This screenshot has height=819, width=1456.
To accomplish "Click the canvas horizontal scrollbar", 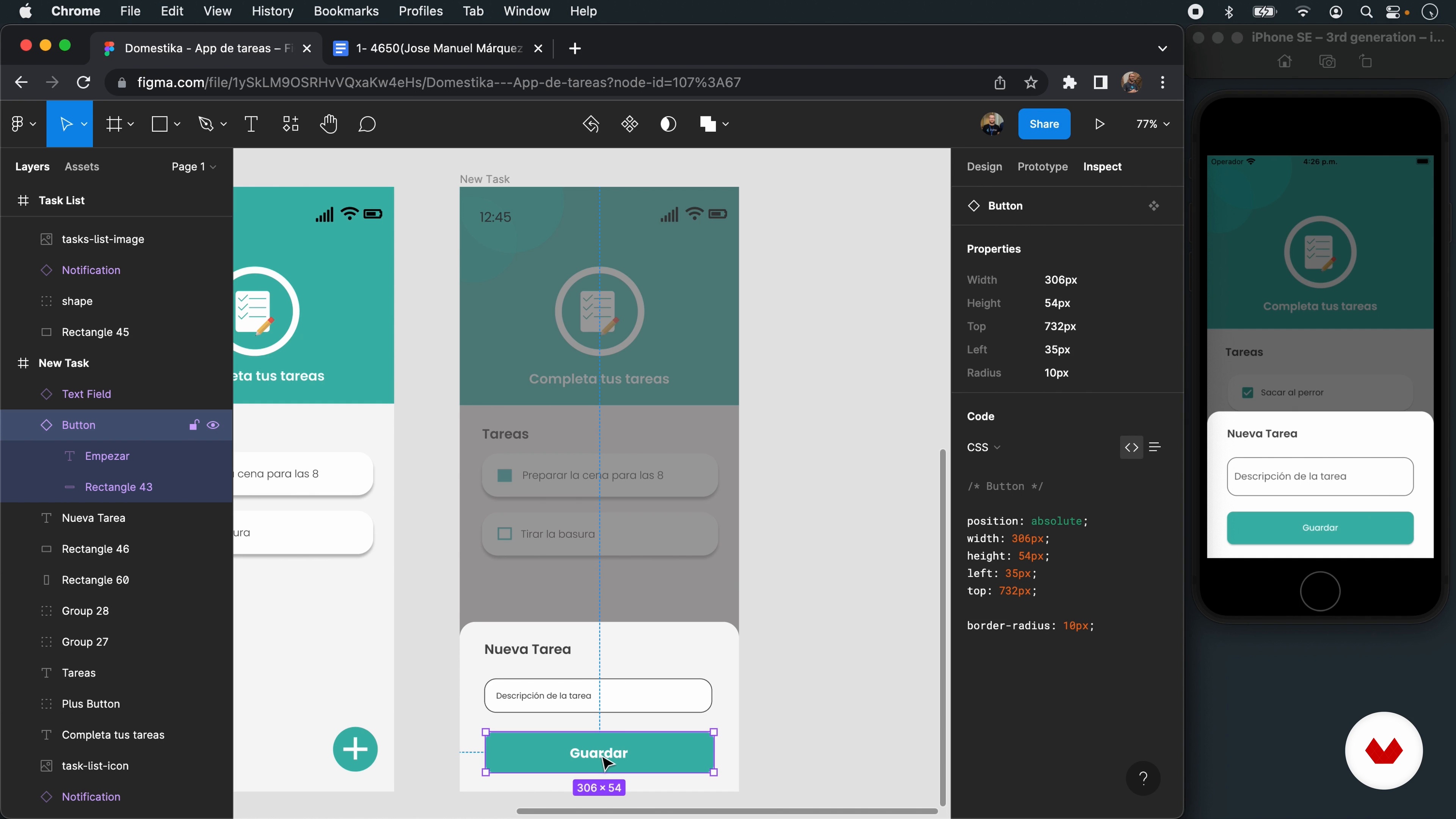I will coord(727,811).
